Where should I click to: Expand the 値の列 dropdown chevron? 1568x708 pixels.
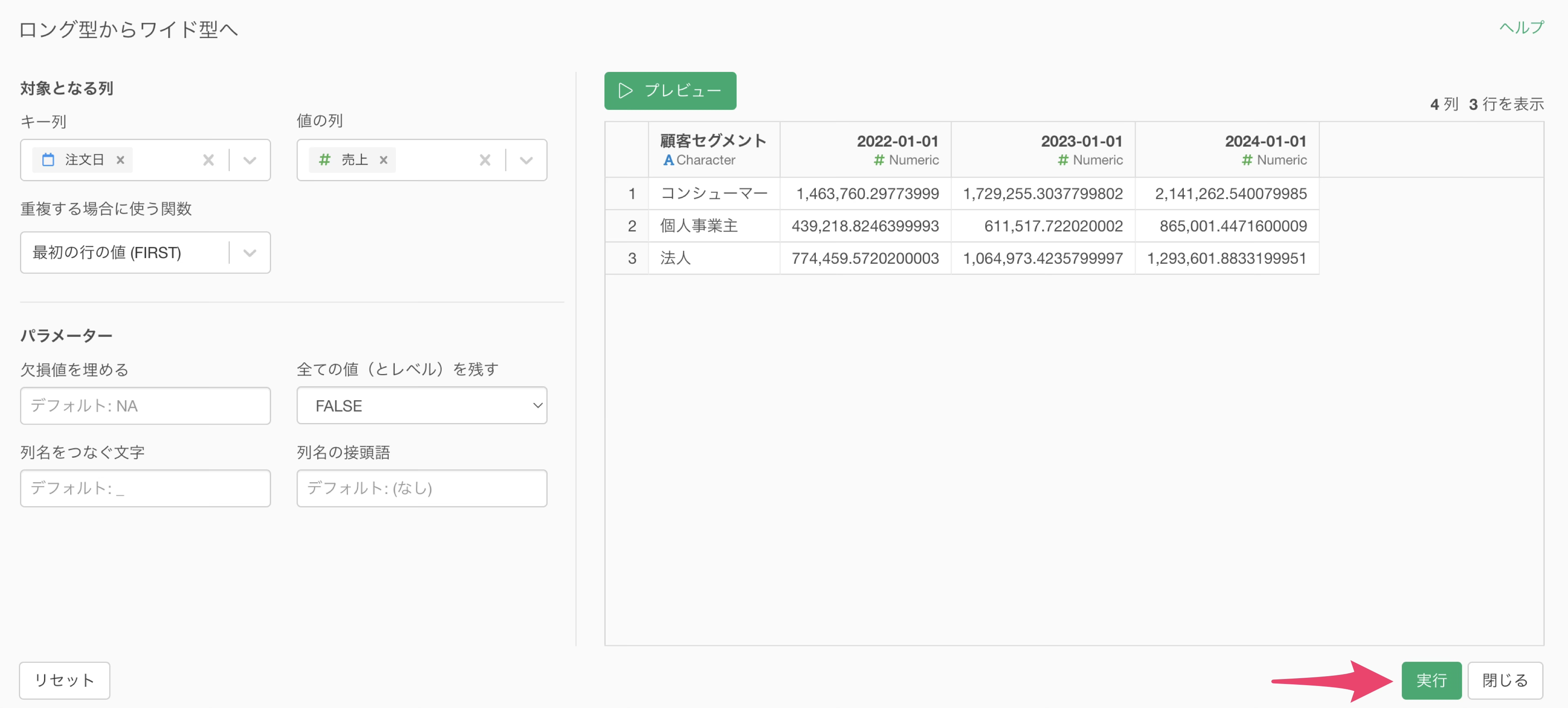[x=526, y=160]
